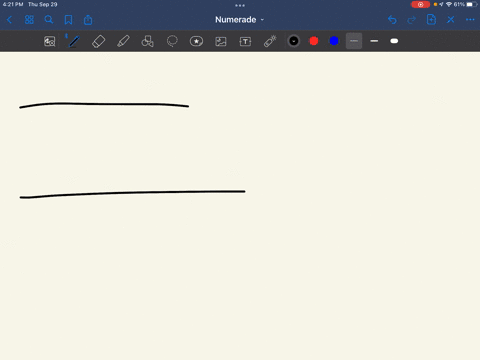Tap the 4:21 PM clock in status bar
This screenshot has width=480, height=360.
(x=13, y=4)
